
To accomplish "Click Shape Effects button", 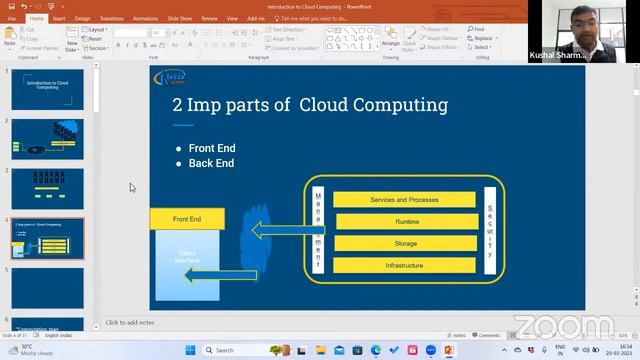I will click(x=439, y=47).
